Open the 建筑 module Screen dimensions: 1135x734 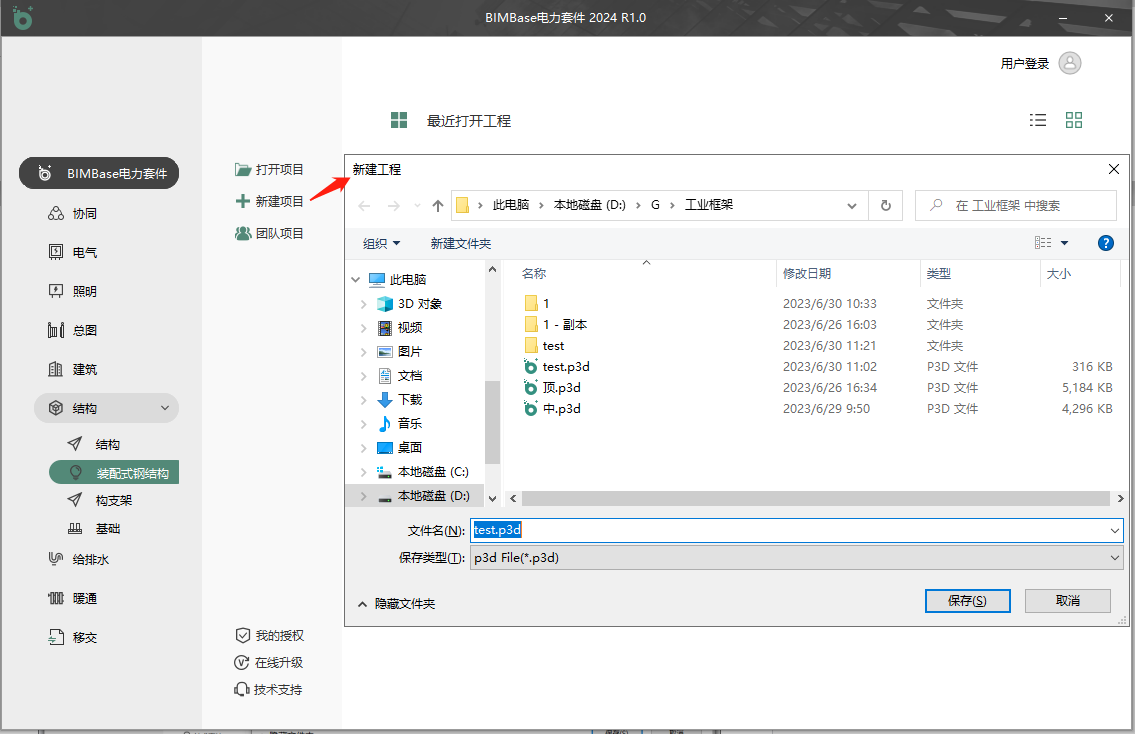[72, 369]
